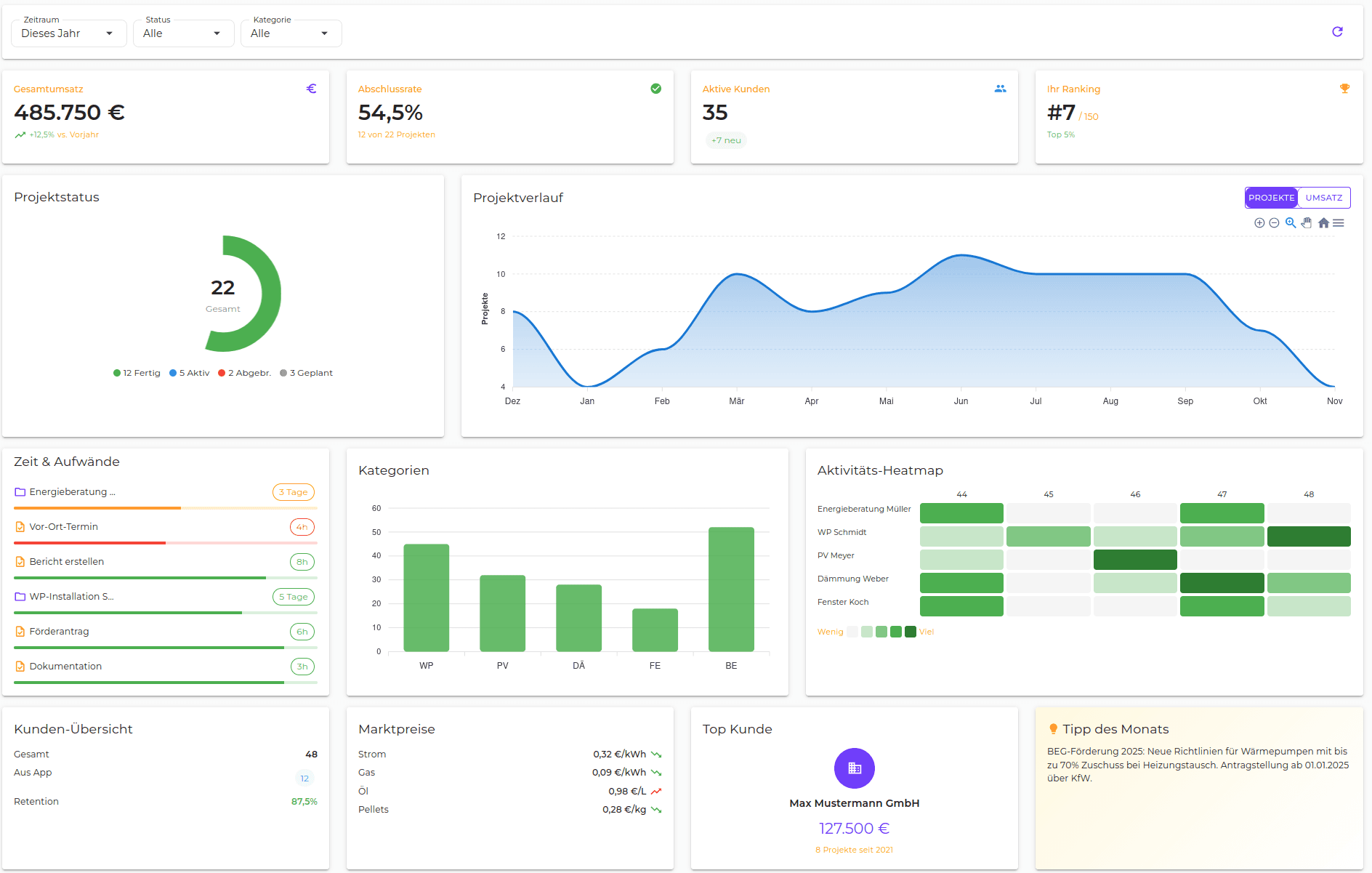Select the pan tool on the Projektverlauf chart
The width and height of the screenshot is (1372, 873).
pos(1307,222)
